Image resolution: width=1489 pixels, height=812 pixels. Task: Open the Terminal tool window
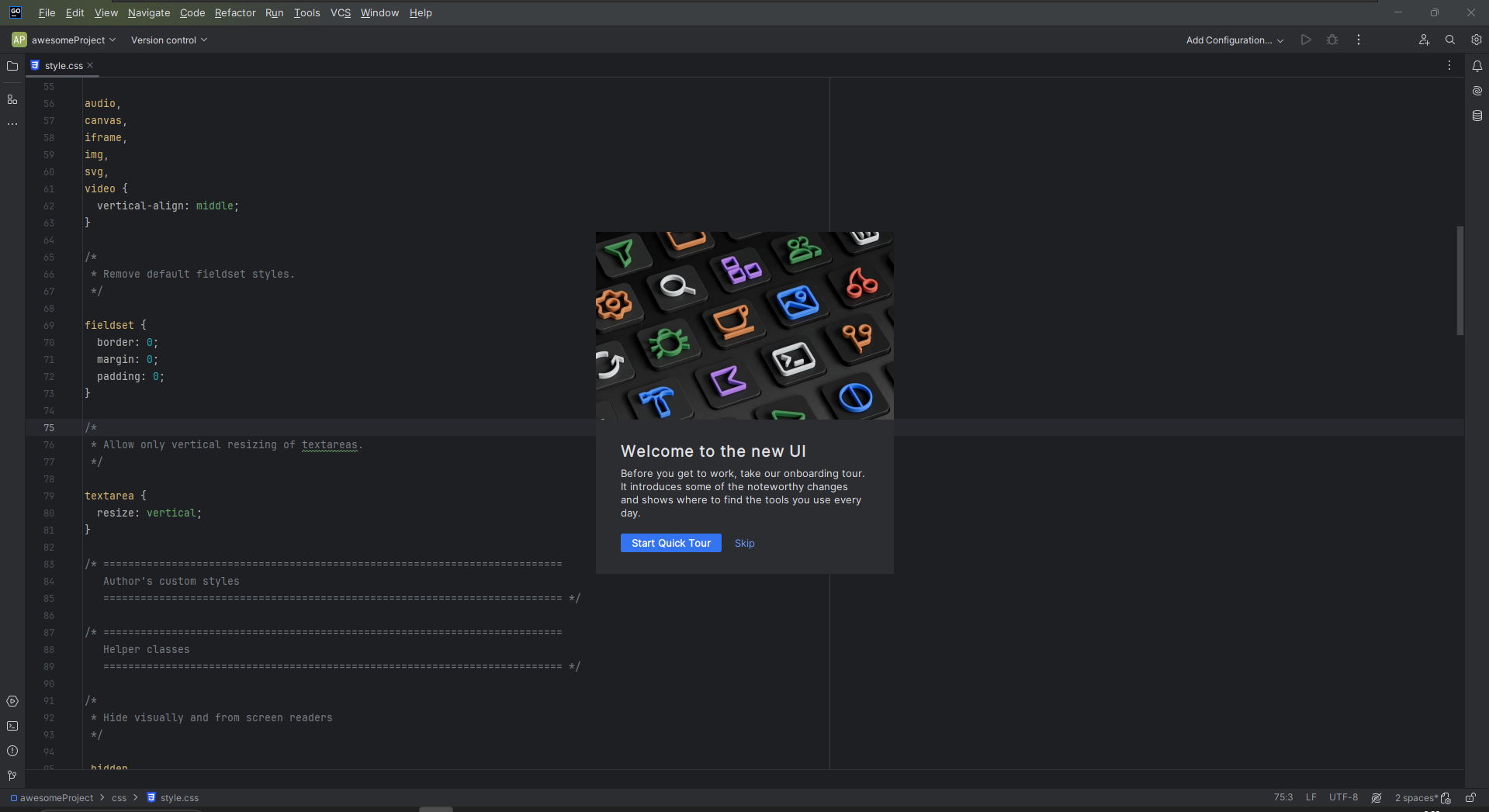12,726
